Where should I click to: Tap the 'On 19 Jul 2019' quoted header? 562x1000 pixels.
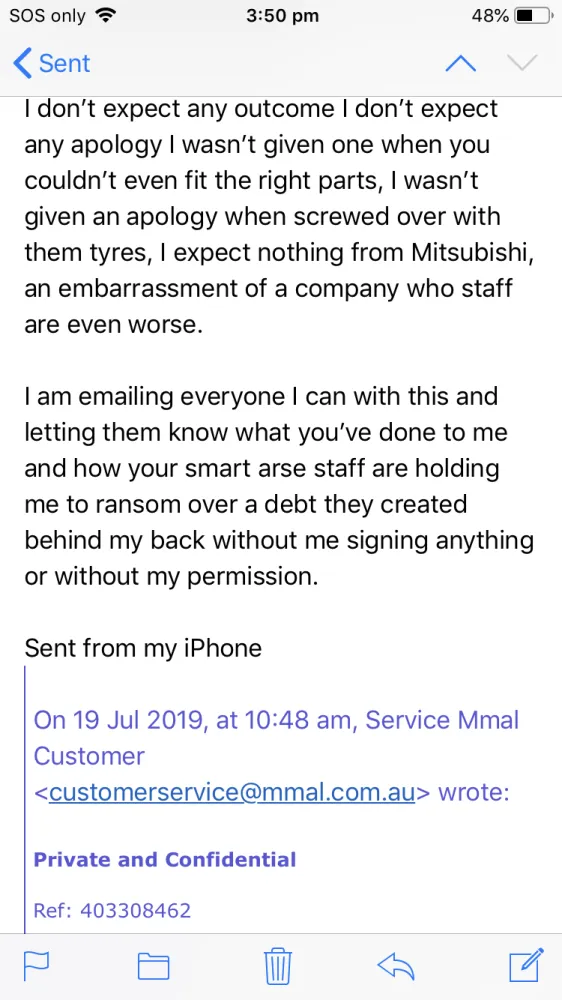pyautogui.click(x=276, y=756)
